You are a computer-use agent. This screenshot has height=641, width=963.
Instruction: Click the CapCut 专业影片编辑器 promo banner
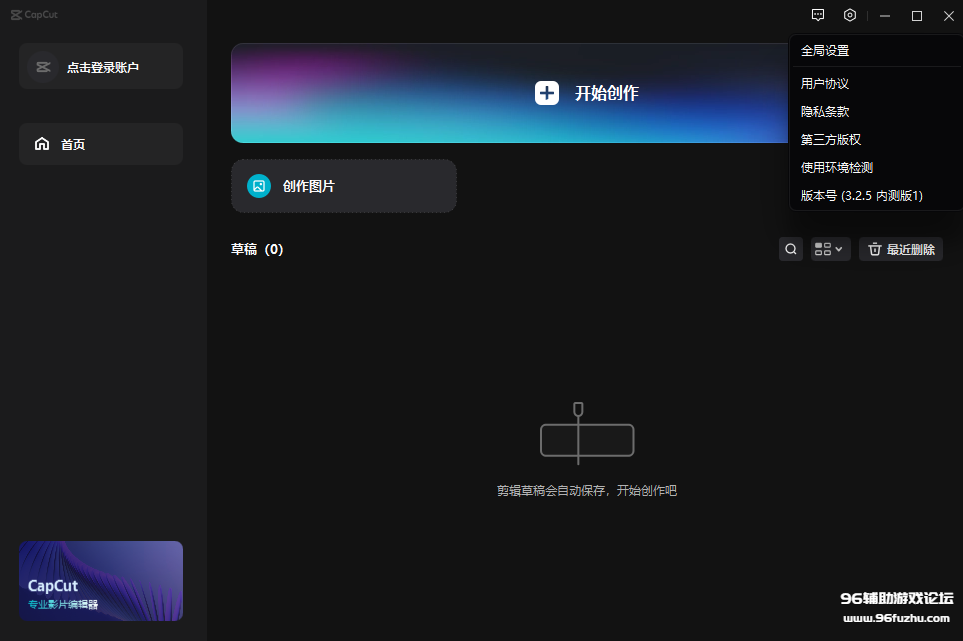pos(101,581)
